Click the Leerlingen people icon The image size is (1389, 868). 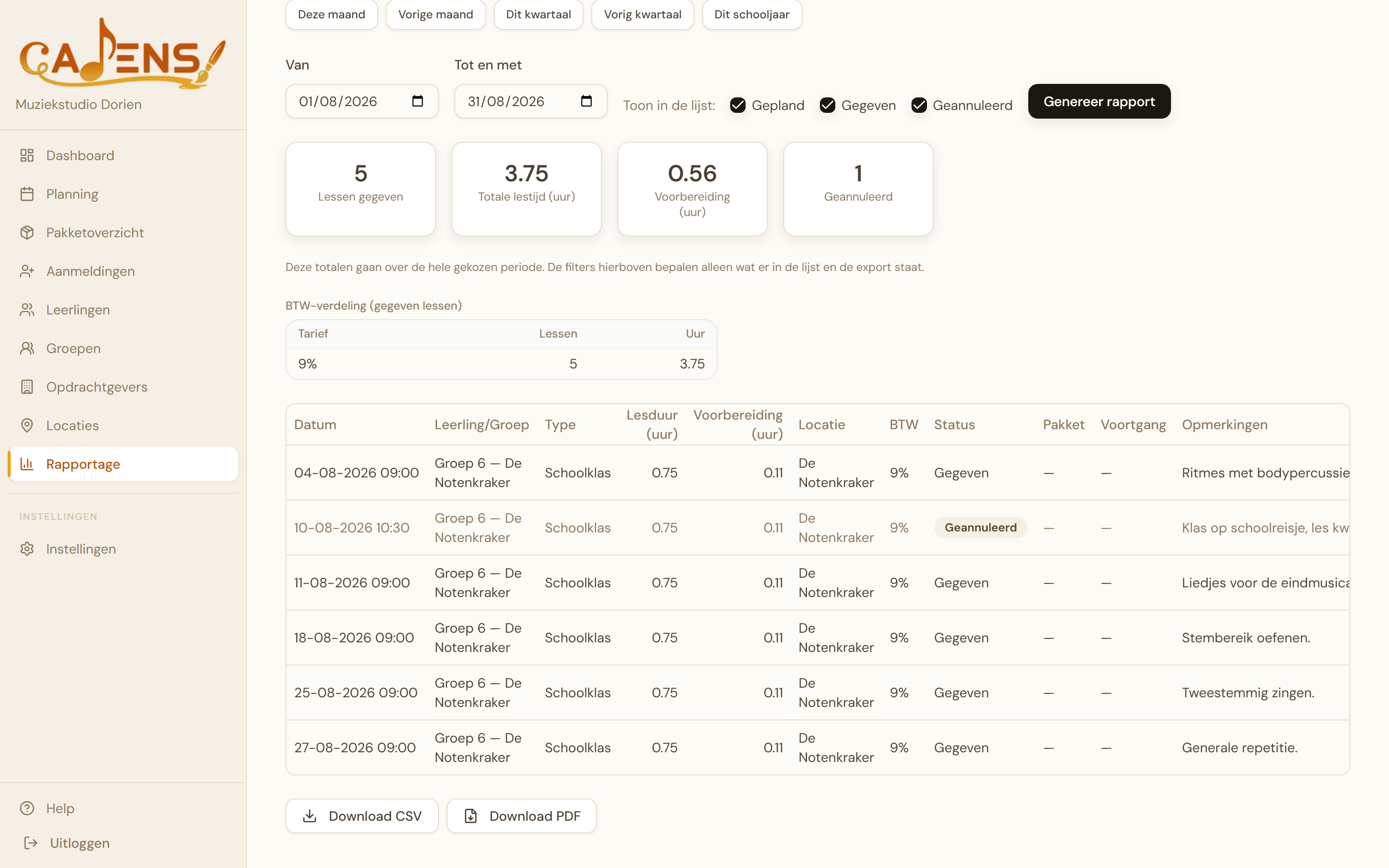27,310
